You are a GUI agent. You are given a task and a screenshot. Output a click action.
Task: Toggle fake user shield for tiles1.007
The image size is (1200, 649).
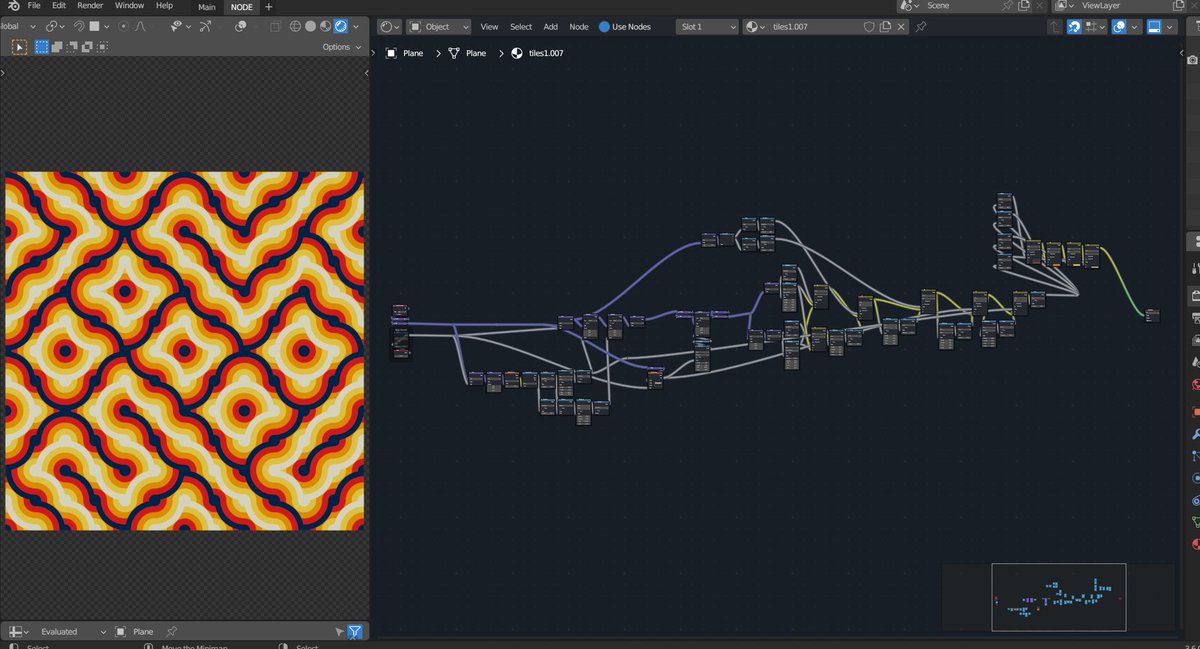click(869, 27)
